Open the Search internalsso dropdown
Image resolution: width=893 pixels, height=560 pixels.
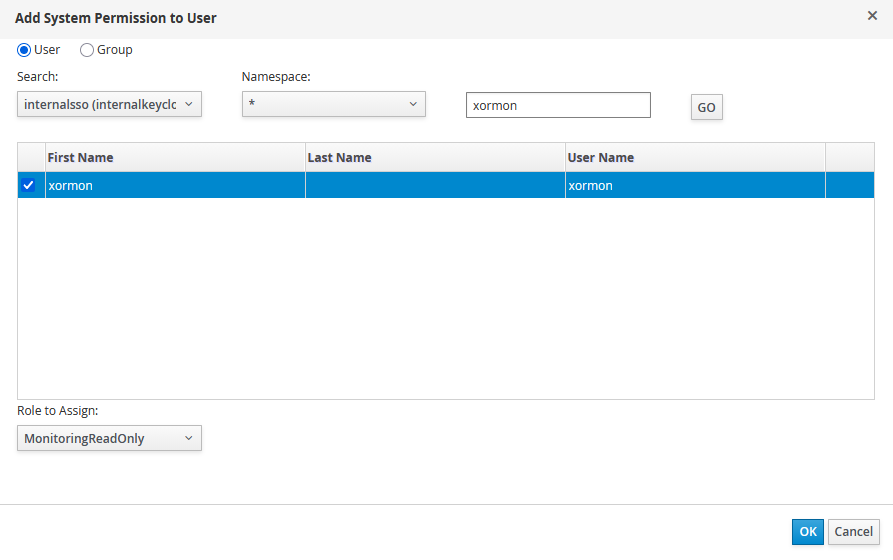tap(109, 104)
